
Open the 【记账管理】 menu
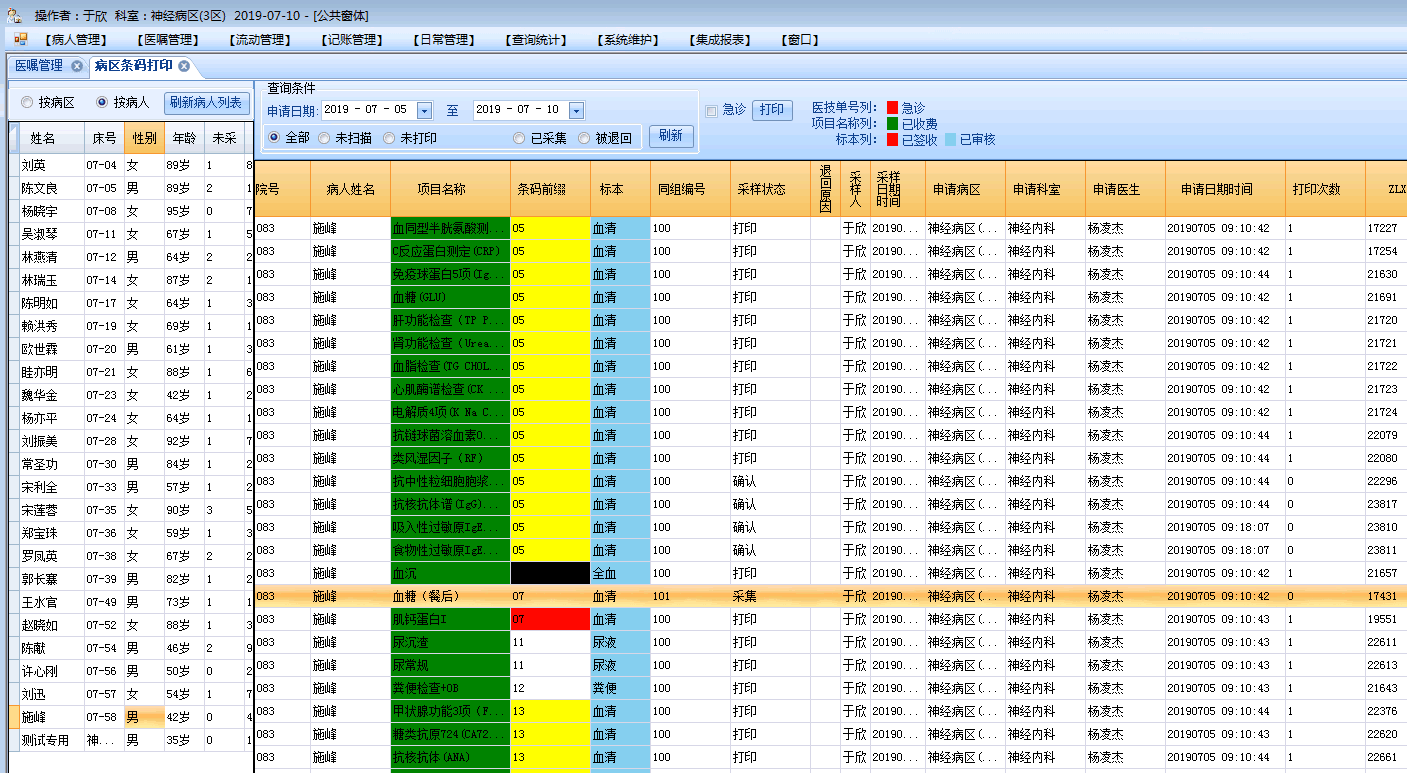click(x=351, y=40)
